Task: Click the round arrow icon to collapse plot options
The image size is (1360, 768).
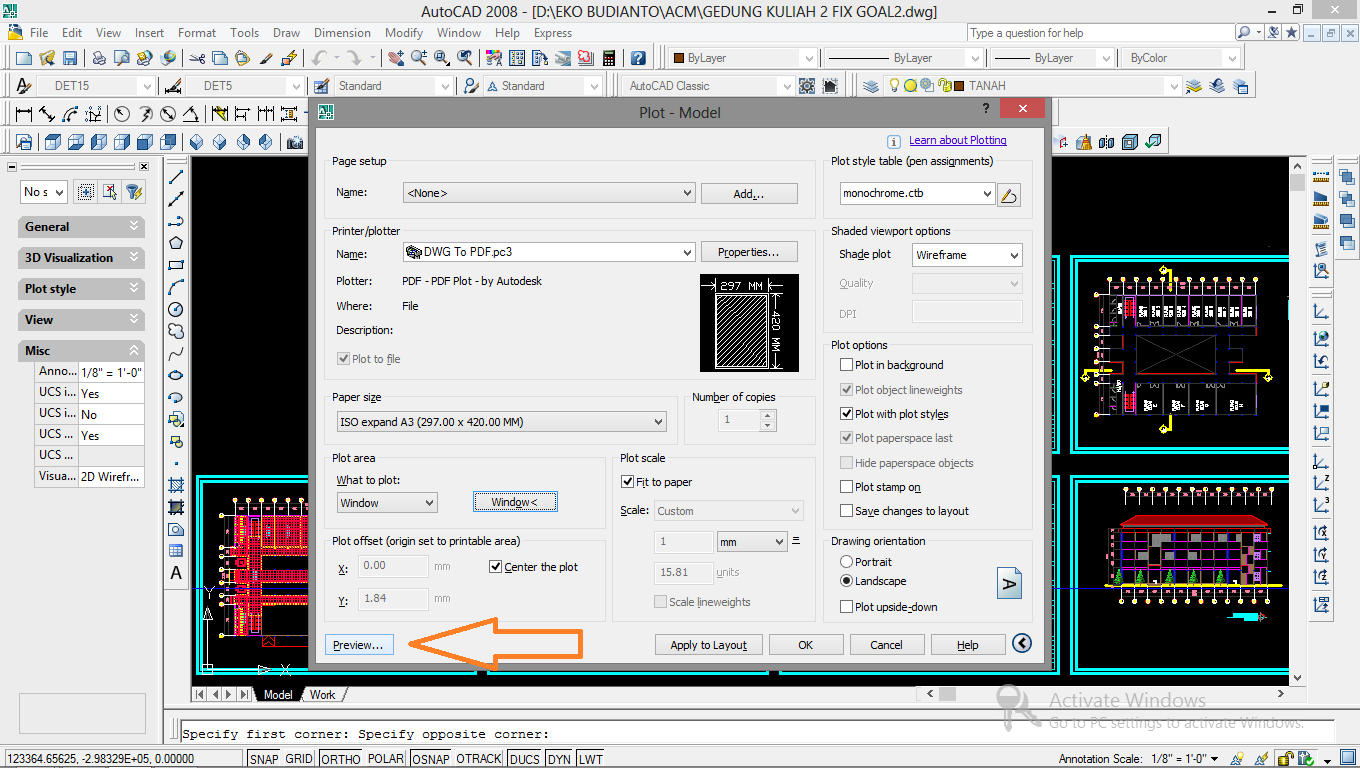Action: tap(1021, 644)
